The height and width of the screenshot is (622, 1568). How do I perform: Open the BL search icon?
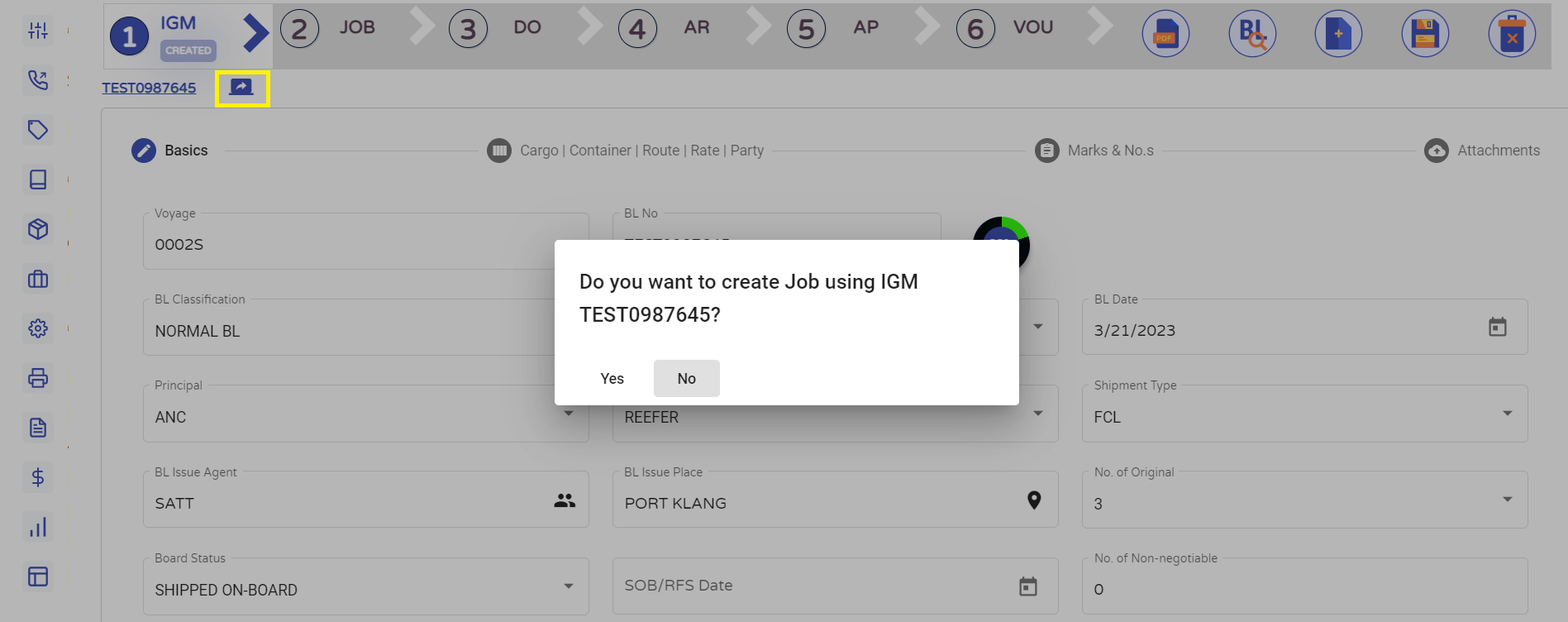1252,34
